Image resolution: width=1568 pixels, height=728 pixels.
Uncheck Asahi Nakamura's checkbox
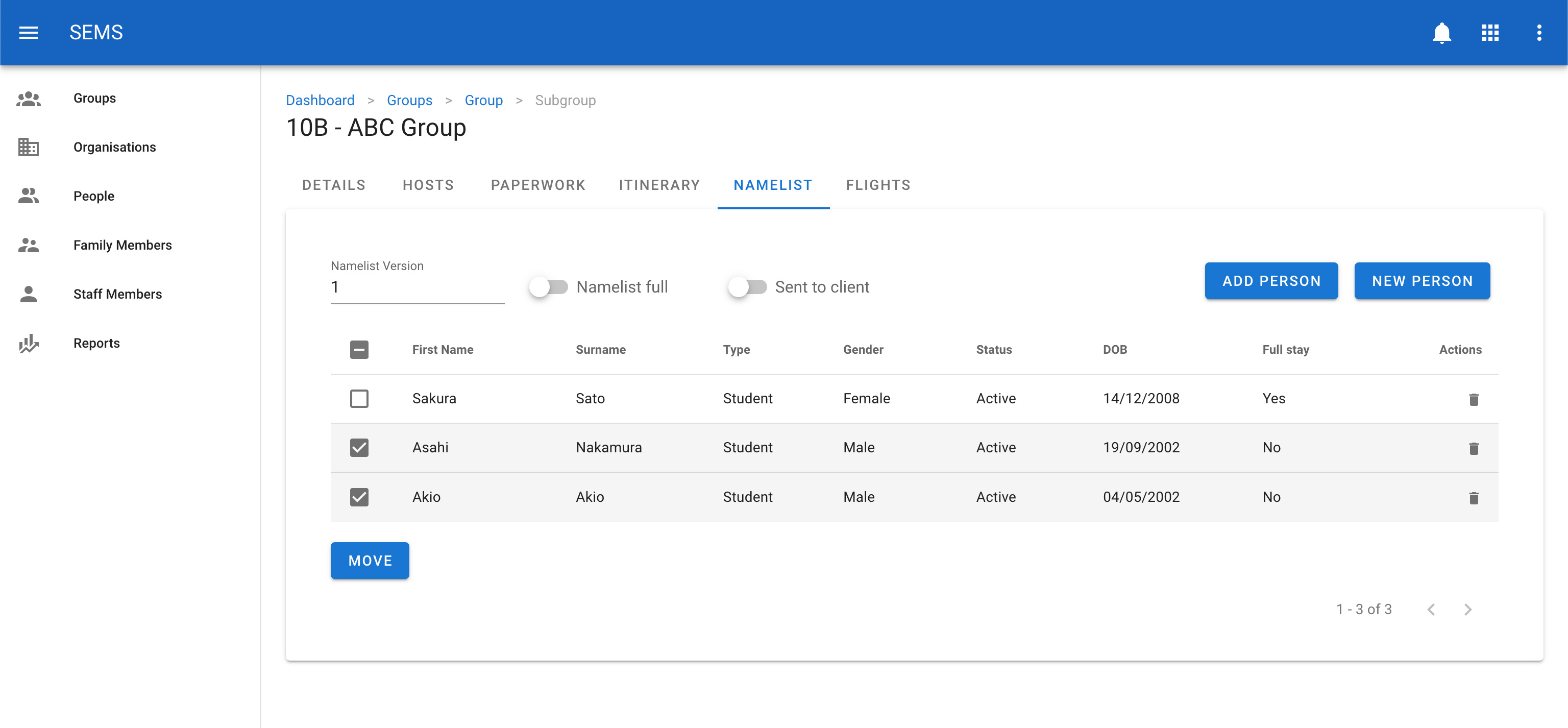359,448
